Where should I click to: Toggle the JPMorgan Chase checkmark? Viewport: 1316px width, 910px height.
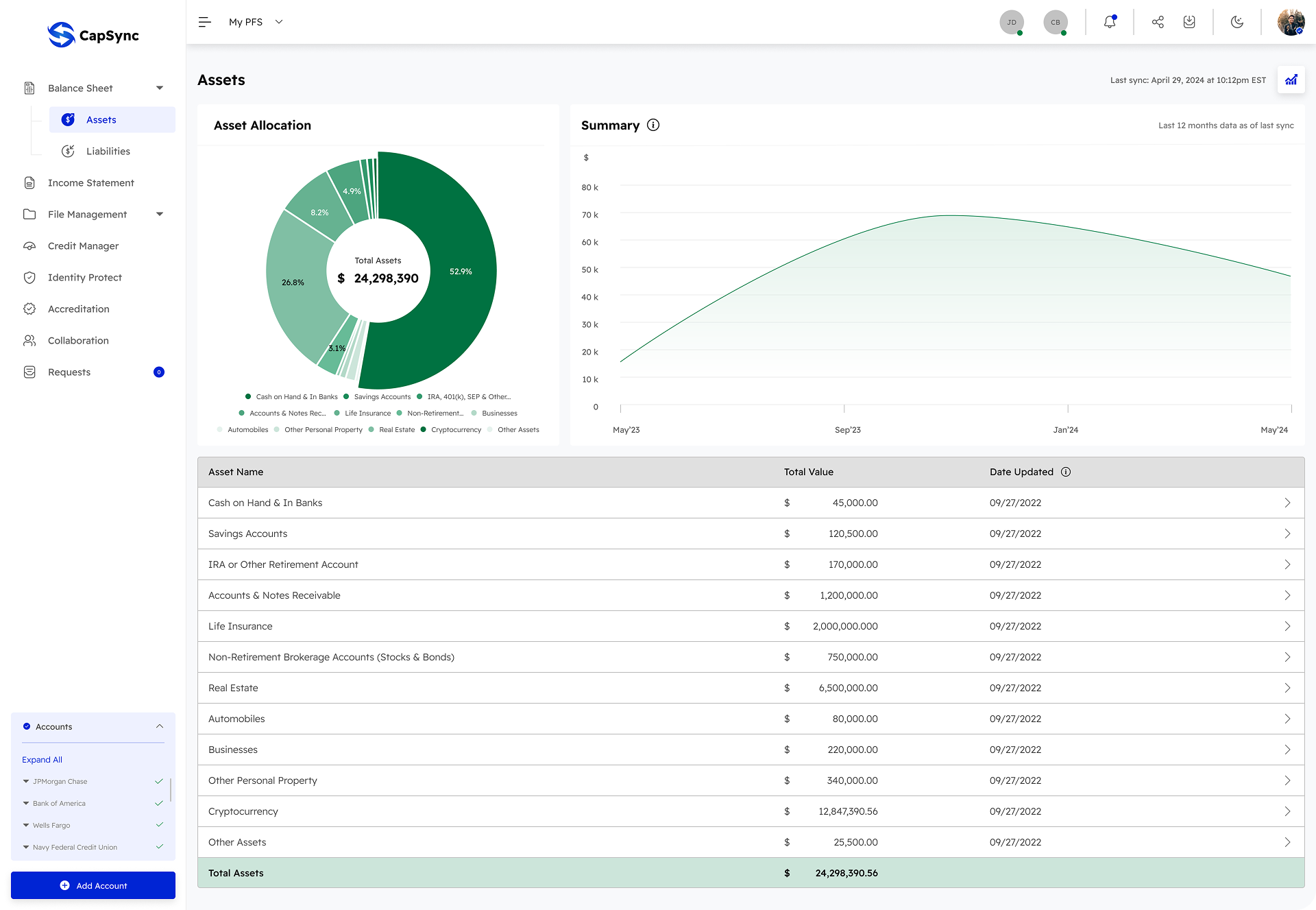(159, 781)
